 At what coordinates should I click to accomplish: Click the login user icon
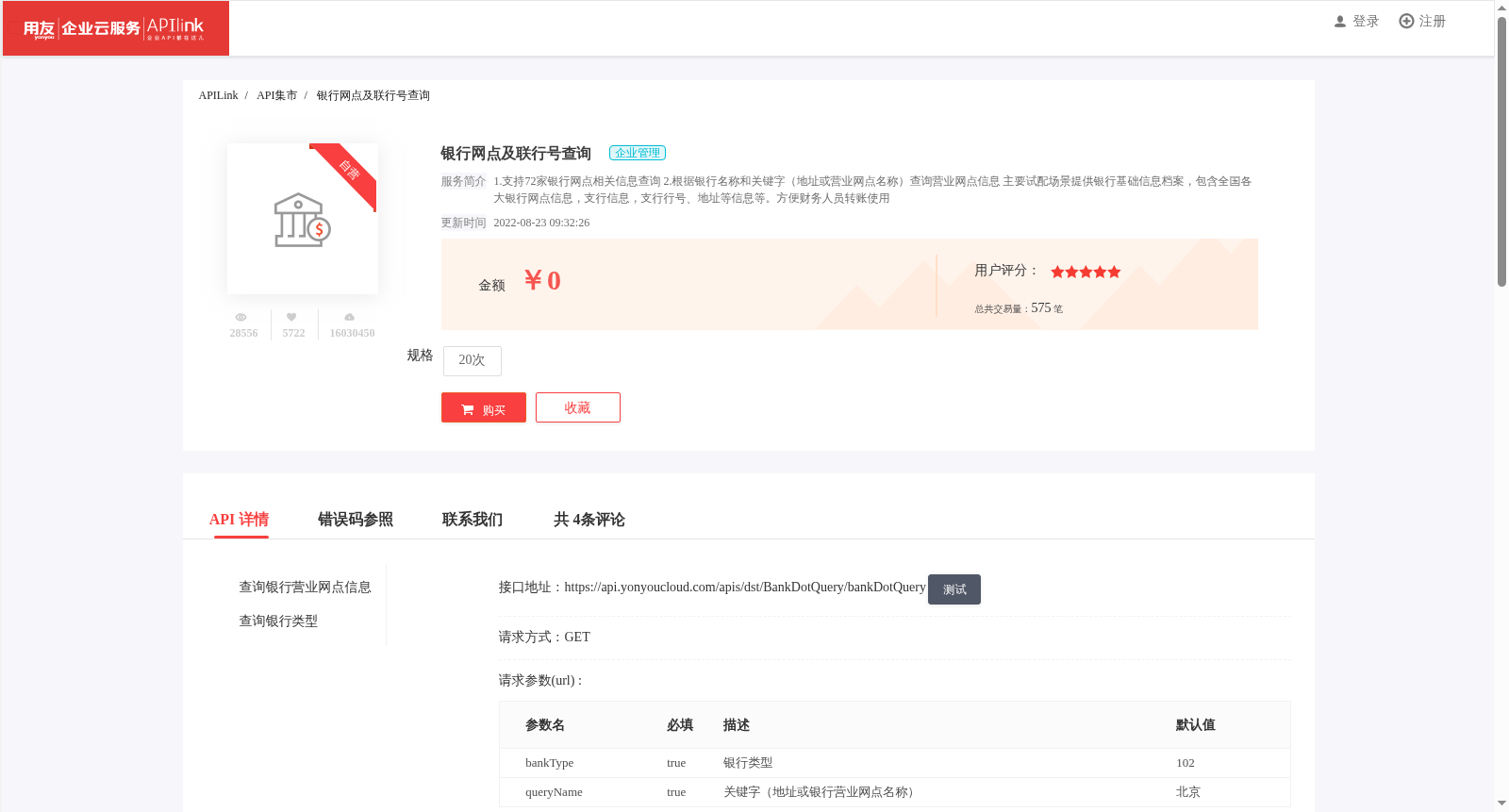click(1340, 22)
